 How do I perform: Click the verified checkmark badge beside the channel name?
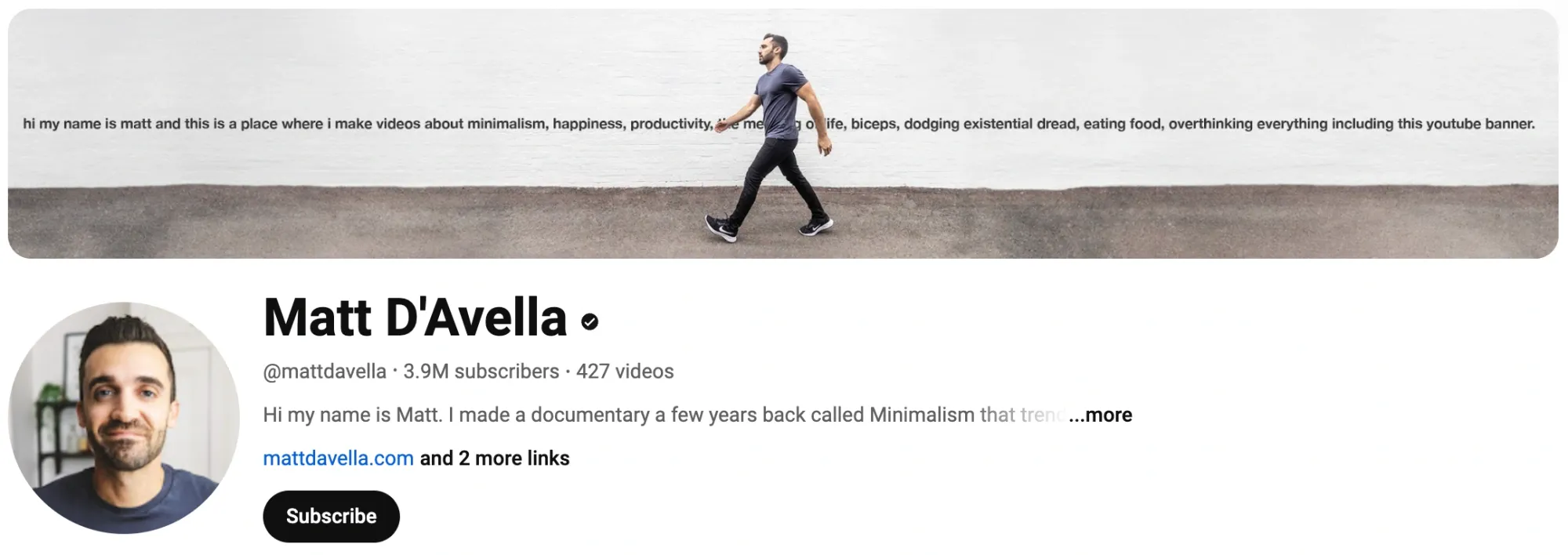pos(590,321)
